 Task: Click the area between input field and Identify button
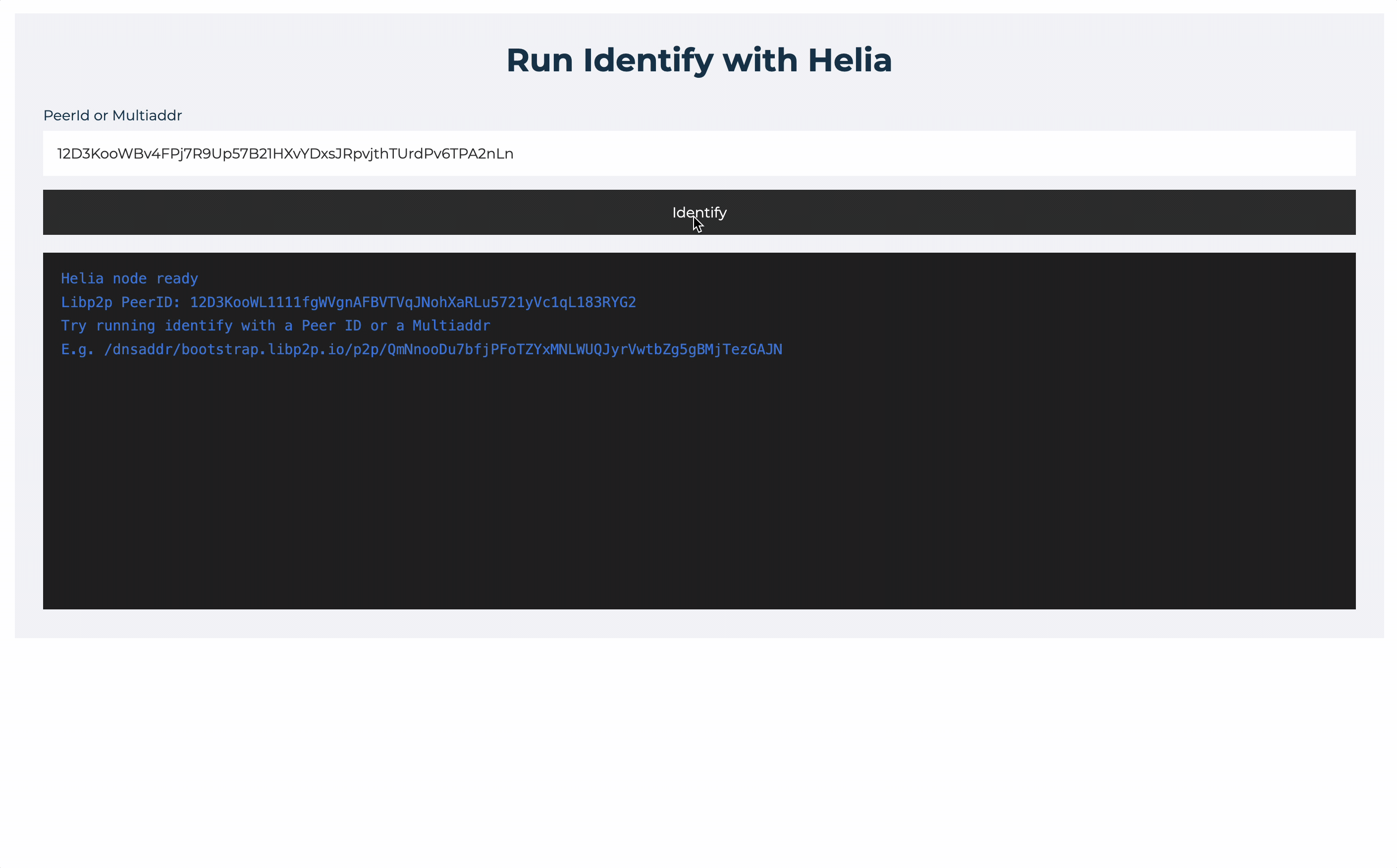pyautogui.click(x=698, y=181)
